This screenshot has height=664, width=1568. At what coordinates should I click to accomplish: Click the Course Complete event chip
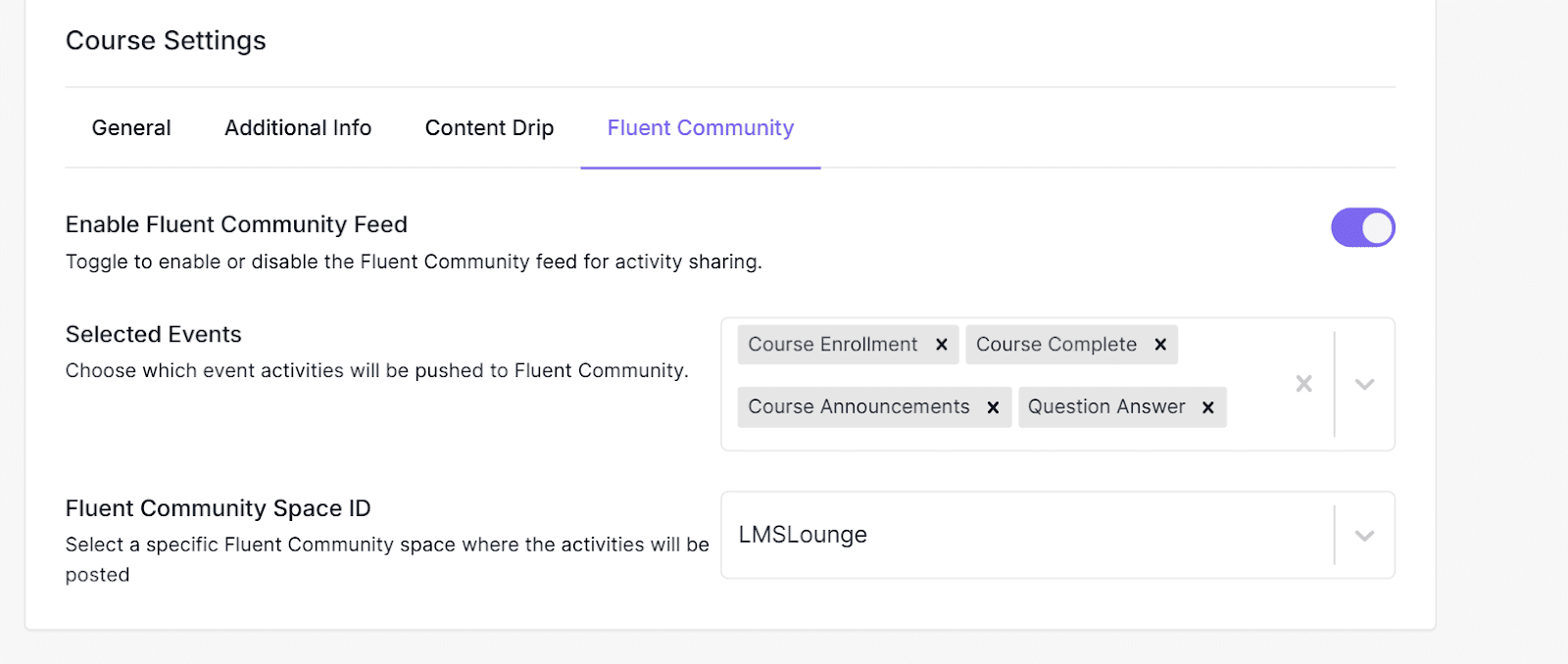coord(1056,345)
